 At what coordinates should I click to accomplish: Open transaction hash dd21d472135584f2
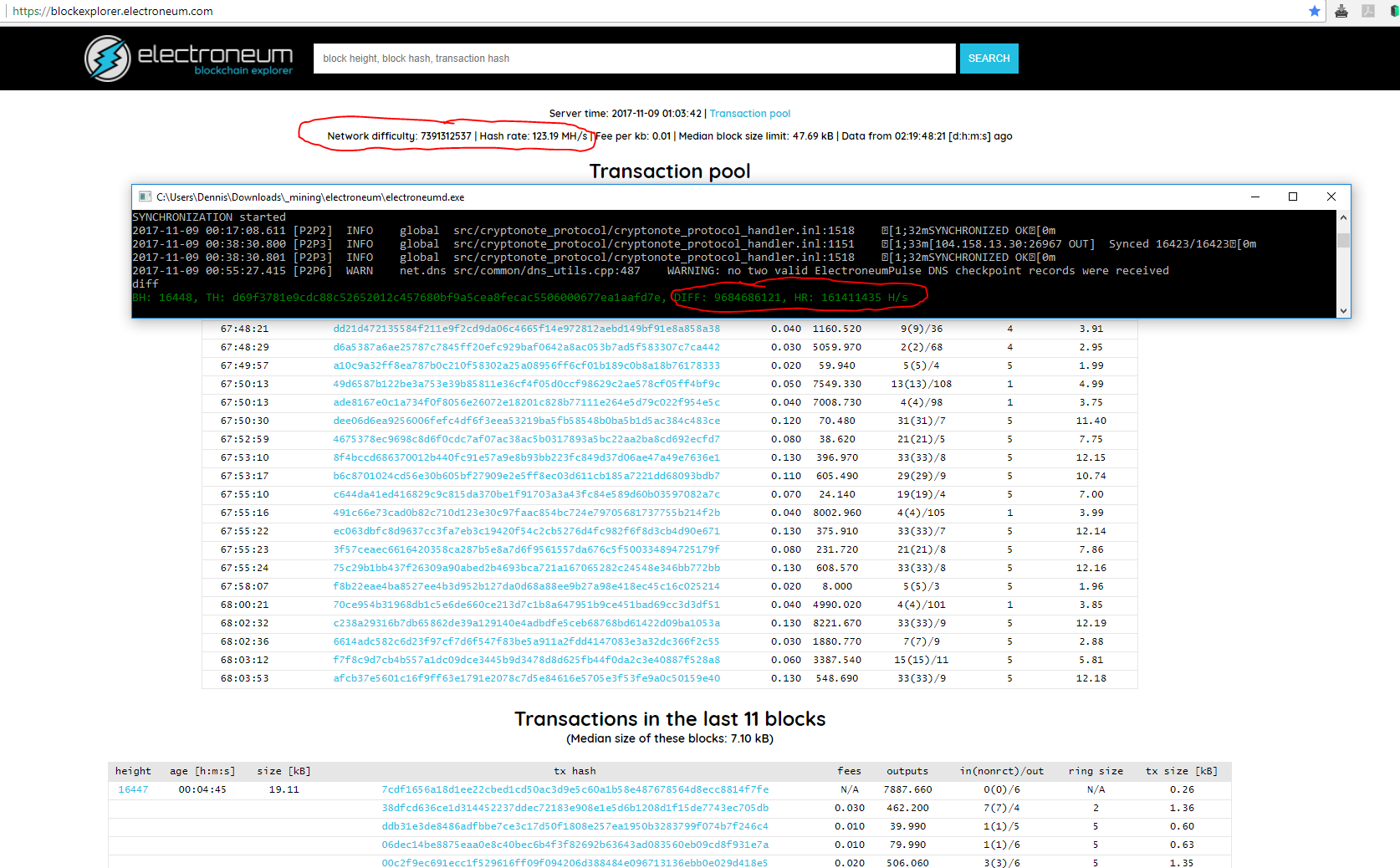click(527, 329)
